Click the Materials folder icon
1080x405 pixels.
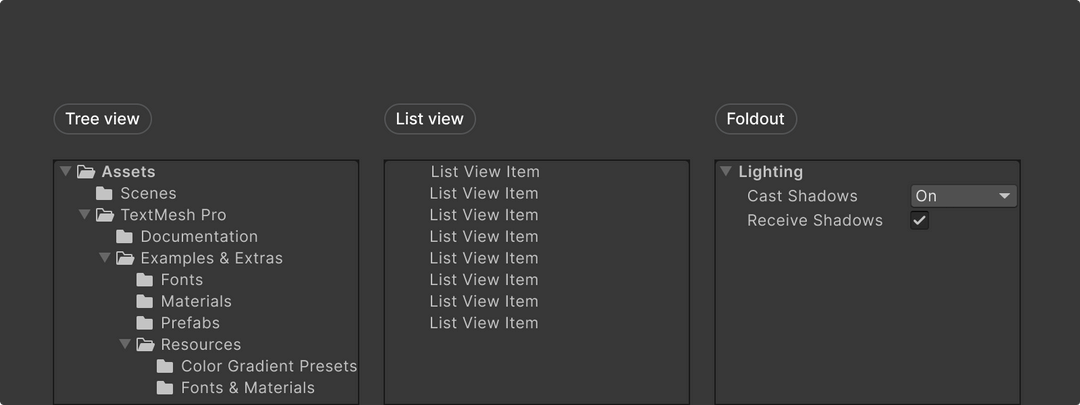[145, 302]
